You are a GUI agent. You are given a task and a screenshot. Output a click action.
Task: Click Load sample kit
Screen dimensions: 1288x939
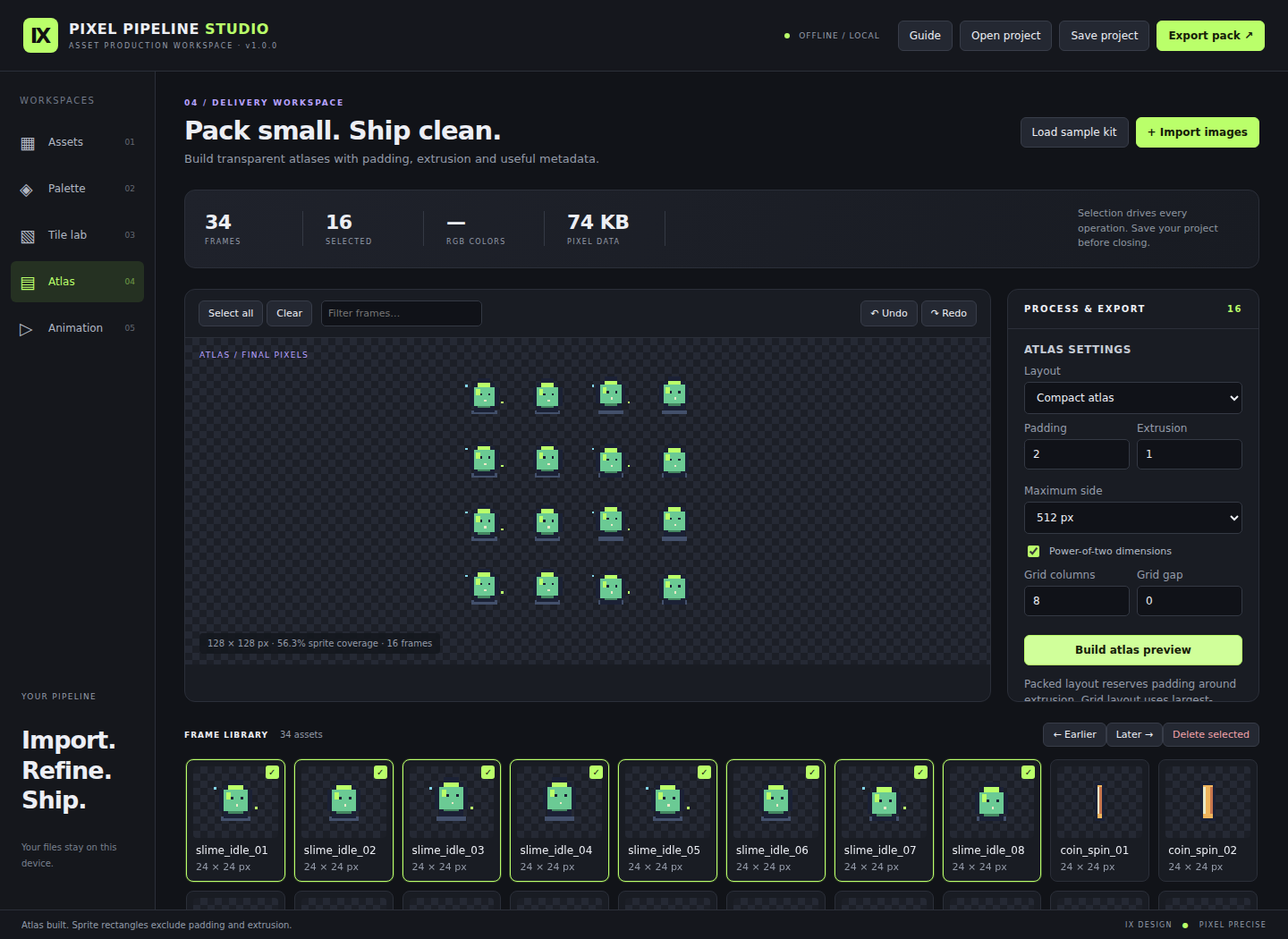[x=1074, y=132]
